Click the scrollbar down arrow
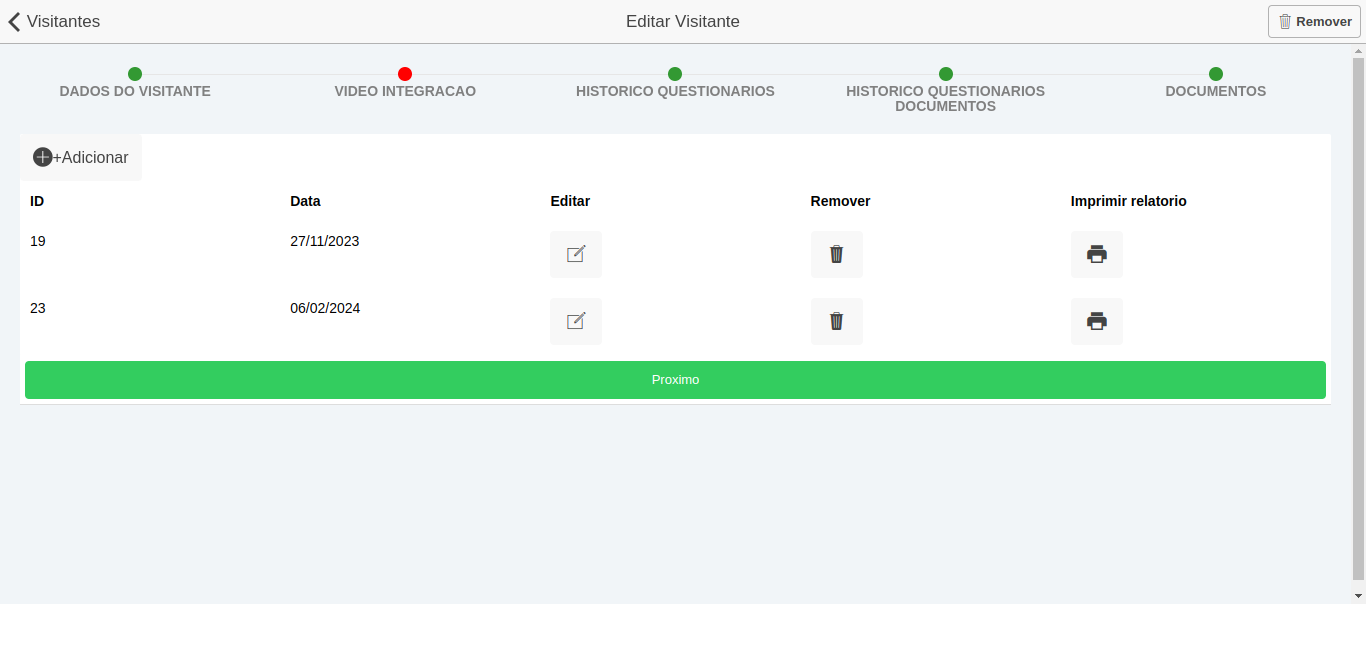This screenshot has height=647, width=1366. point(1358,596)
